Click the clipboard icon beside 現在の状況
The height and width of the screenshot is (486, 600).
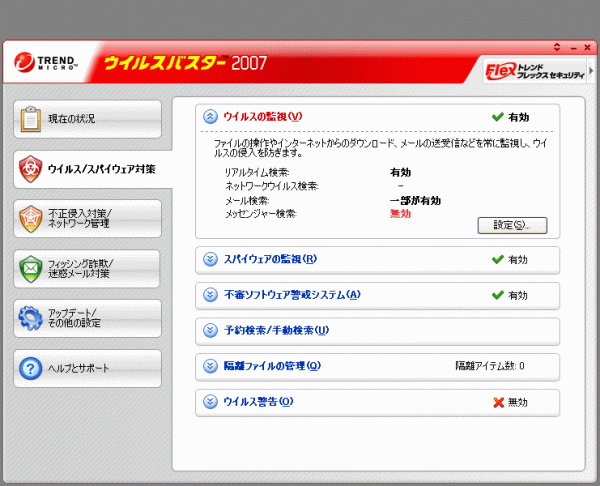click(31, 119)
